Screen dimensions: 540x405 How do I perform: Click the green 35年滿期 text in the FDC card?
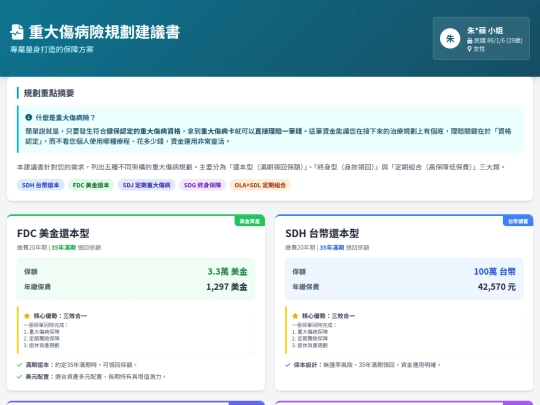(63, 248)
